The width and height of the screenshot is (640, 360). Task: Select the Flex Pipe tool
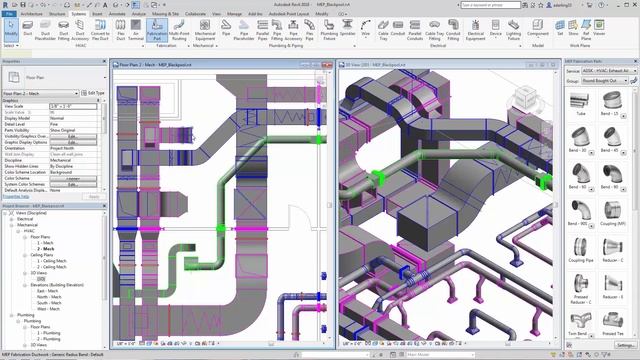point(309,30)
